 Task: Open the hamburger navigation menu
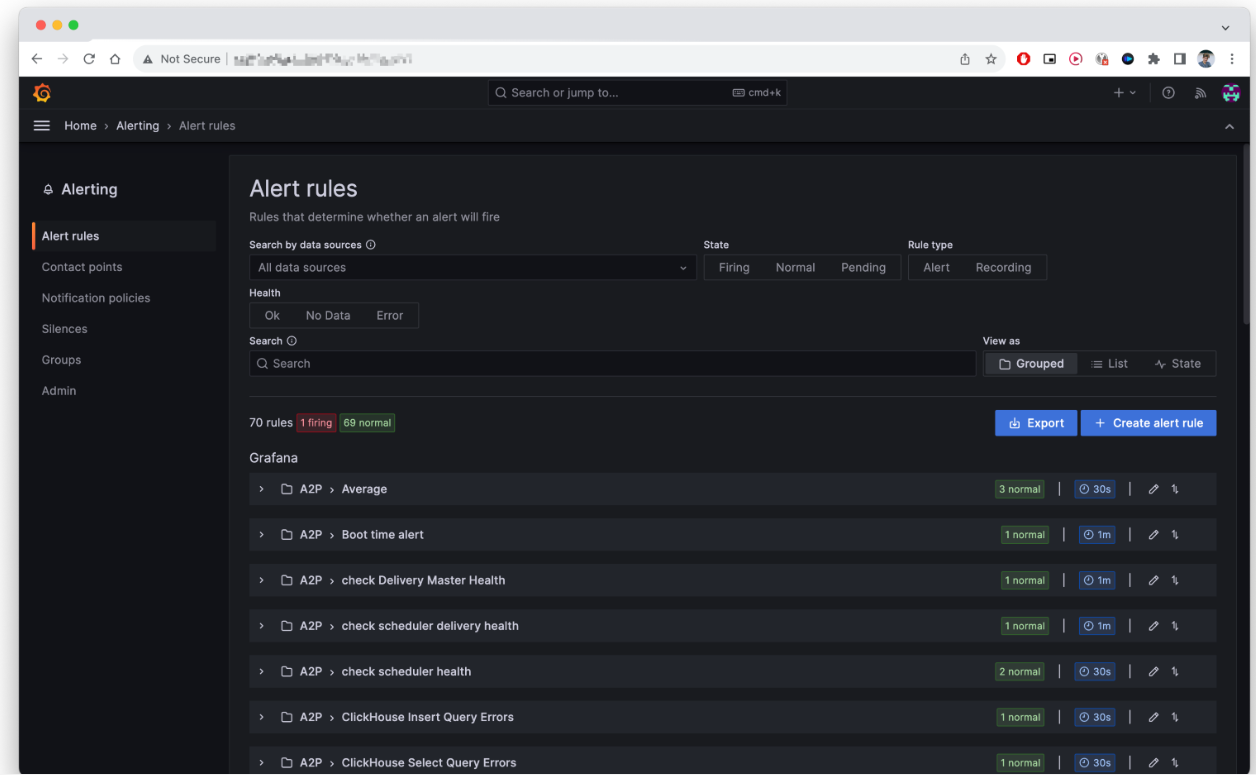(x=42, y=126)
